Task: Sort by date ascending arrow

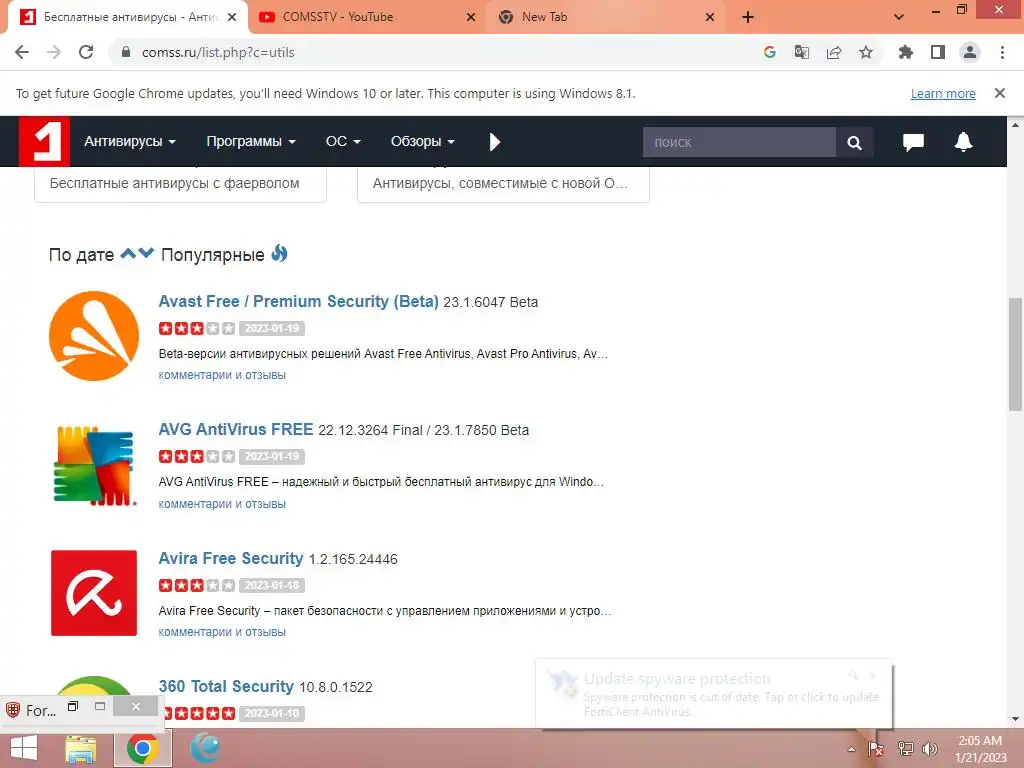Action: (129, 253)
